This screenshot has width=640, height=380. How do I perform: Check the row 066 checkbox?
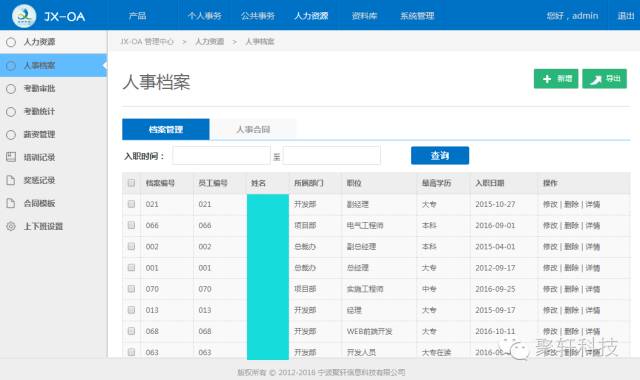(x=131, y=225)
